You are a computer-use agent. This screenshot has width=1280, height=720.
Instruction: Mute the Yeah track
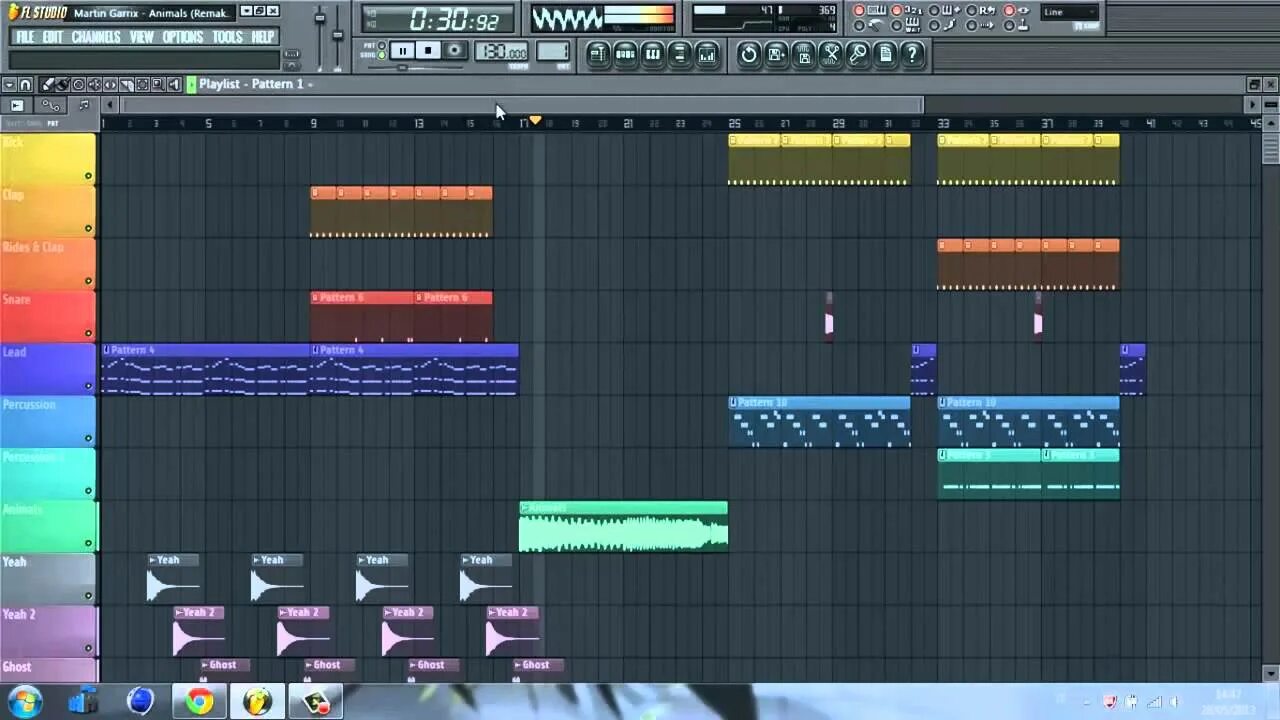[88, 596]
